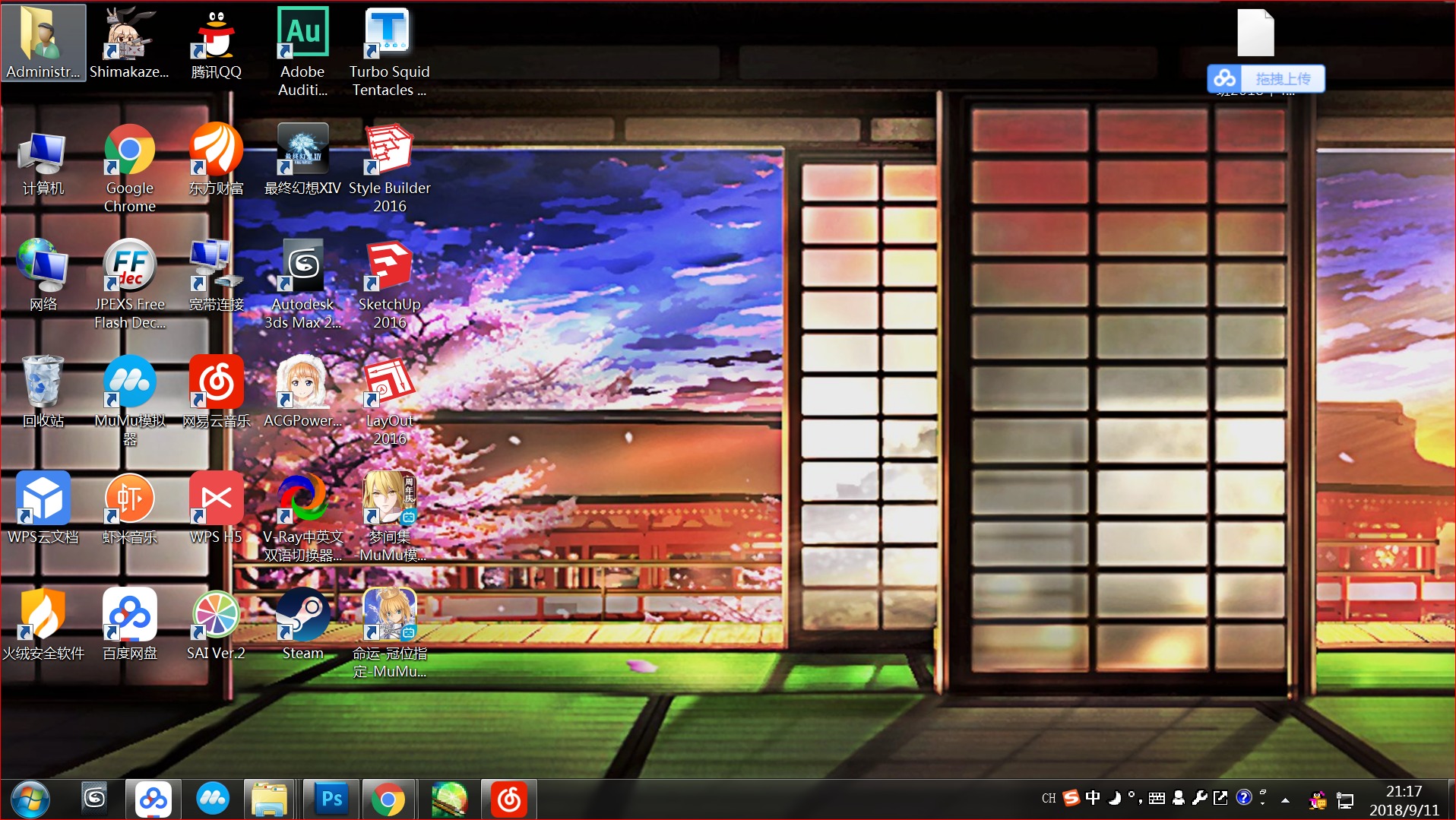Viewport: 1456px width, 820px height.
Task: Select the LayOut 2016 desktop shortcut
Action: click(390, 401)
